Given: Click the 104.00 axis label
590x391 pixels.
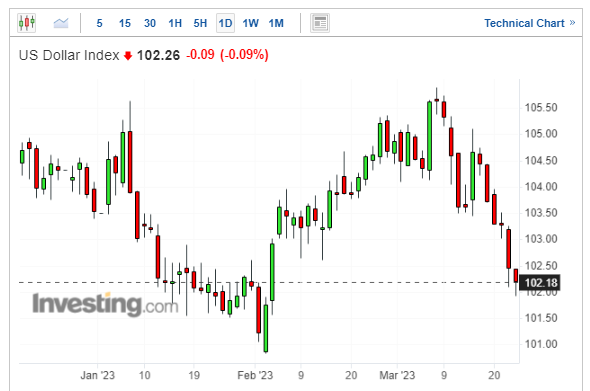Looking at the screenshot, I should pos(541,187).
